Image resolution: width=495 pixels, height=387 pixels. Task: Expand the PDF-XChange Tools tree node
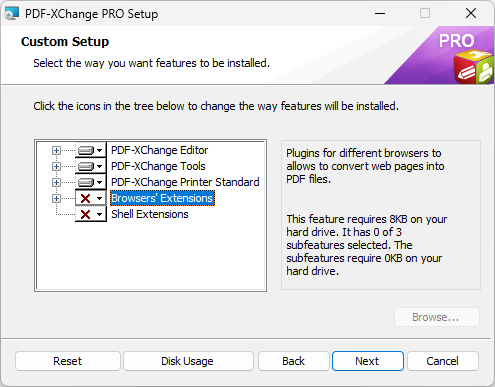point(56,166)
